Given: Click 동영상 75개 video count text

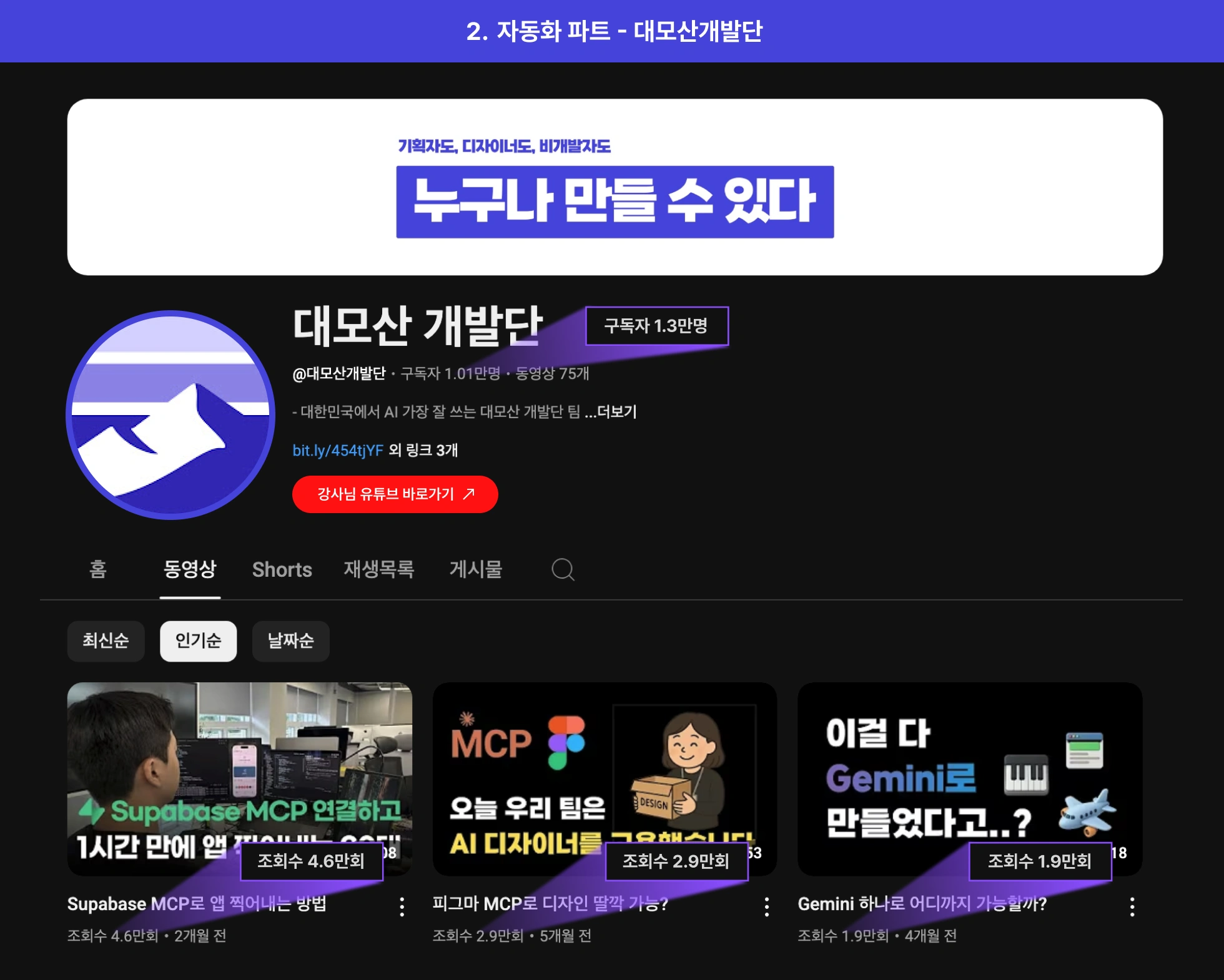Looking at the screenshot, I should (x=552, y=373).
